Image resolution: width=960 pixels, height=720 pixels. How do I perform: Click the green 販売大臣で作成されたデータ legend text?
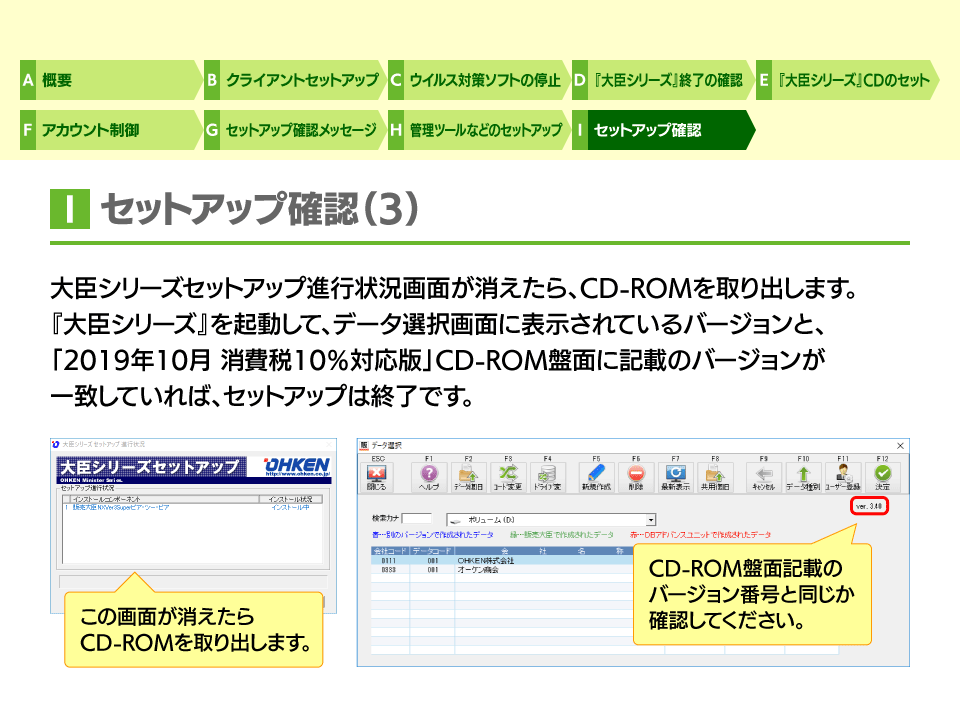click(561, 535)
